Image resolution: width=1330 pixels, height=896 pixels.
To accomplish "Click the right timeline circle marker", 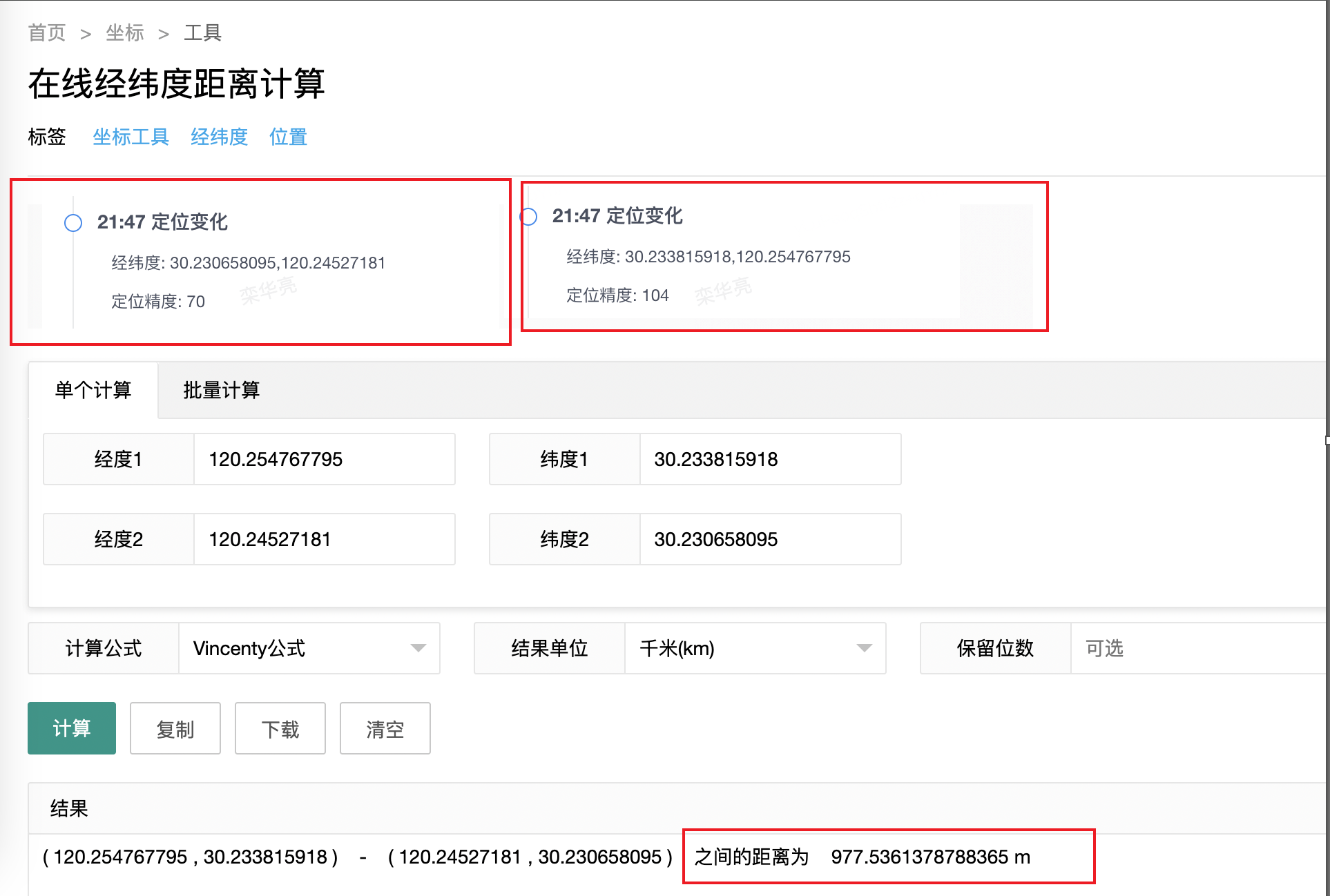I will [529, 217].
